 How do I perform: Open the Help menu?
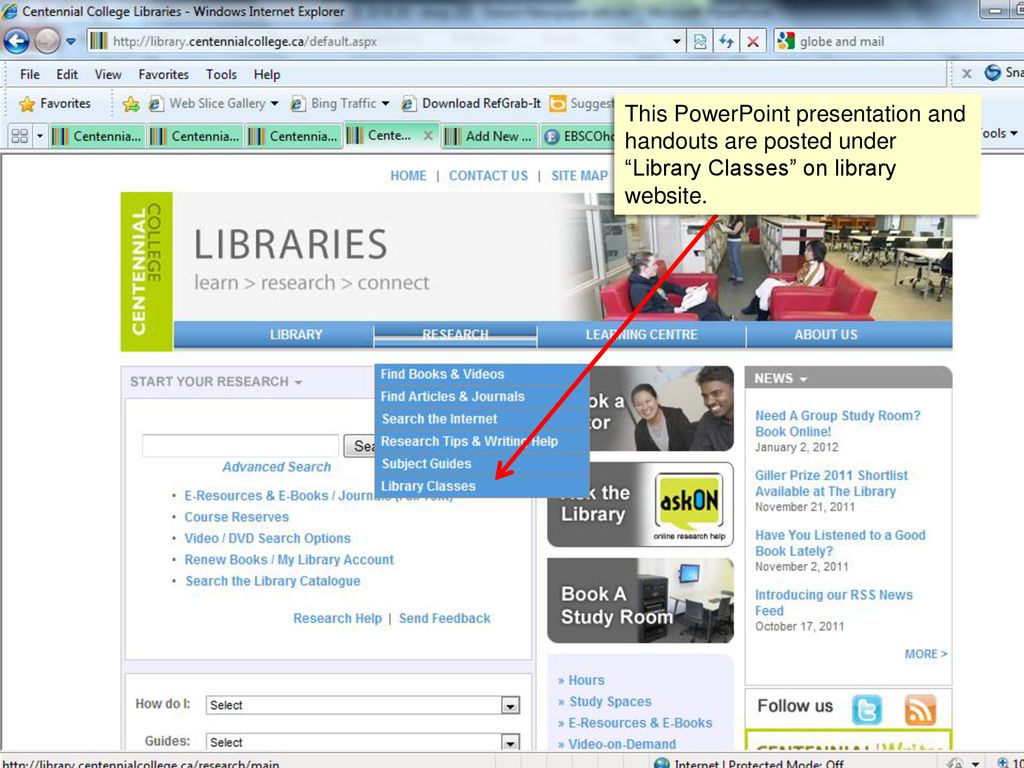(x=266, y=74)
